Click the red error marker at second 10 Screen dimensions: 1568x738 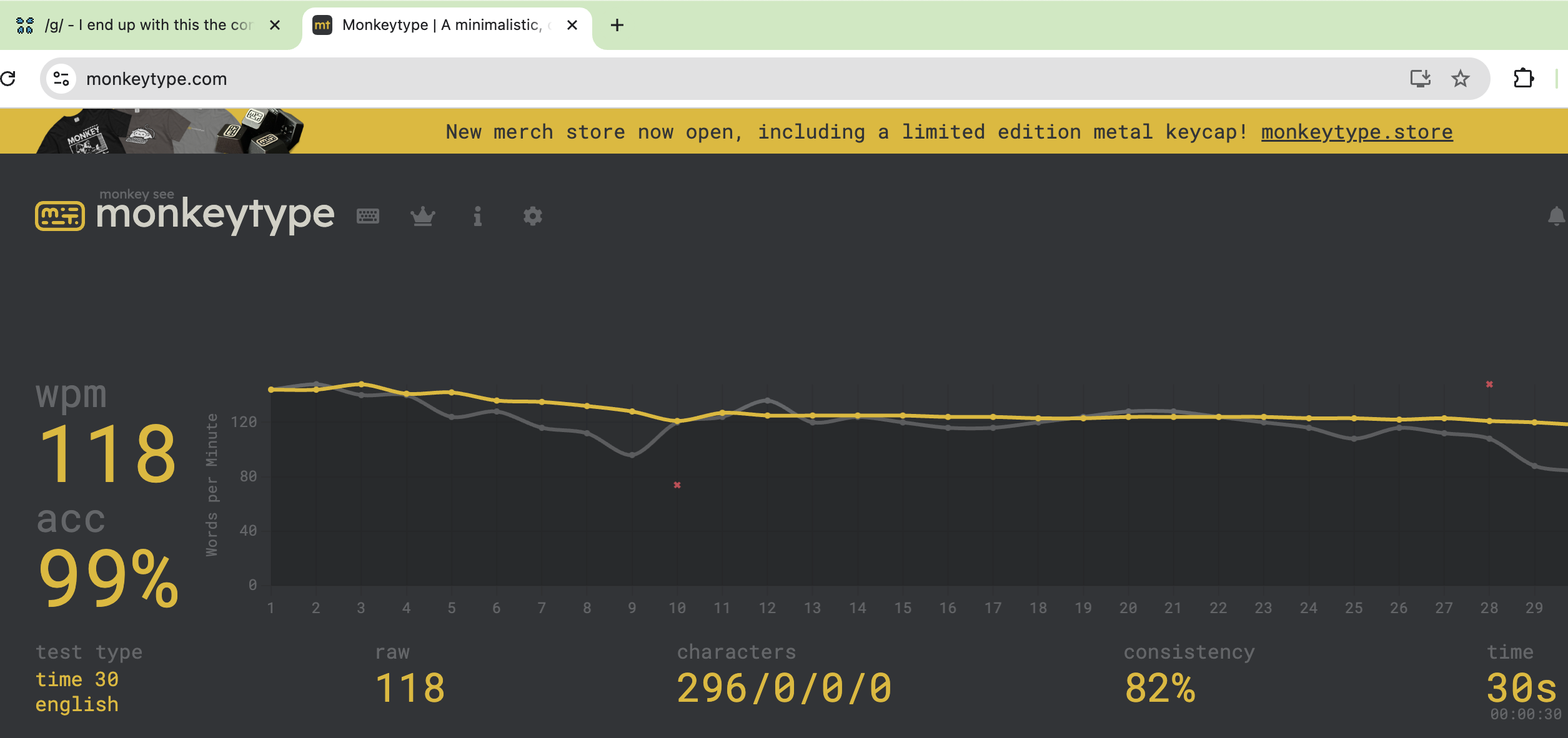(x=677, y=485)
